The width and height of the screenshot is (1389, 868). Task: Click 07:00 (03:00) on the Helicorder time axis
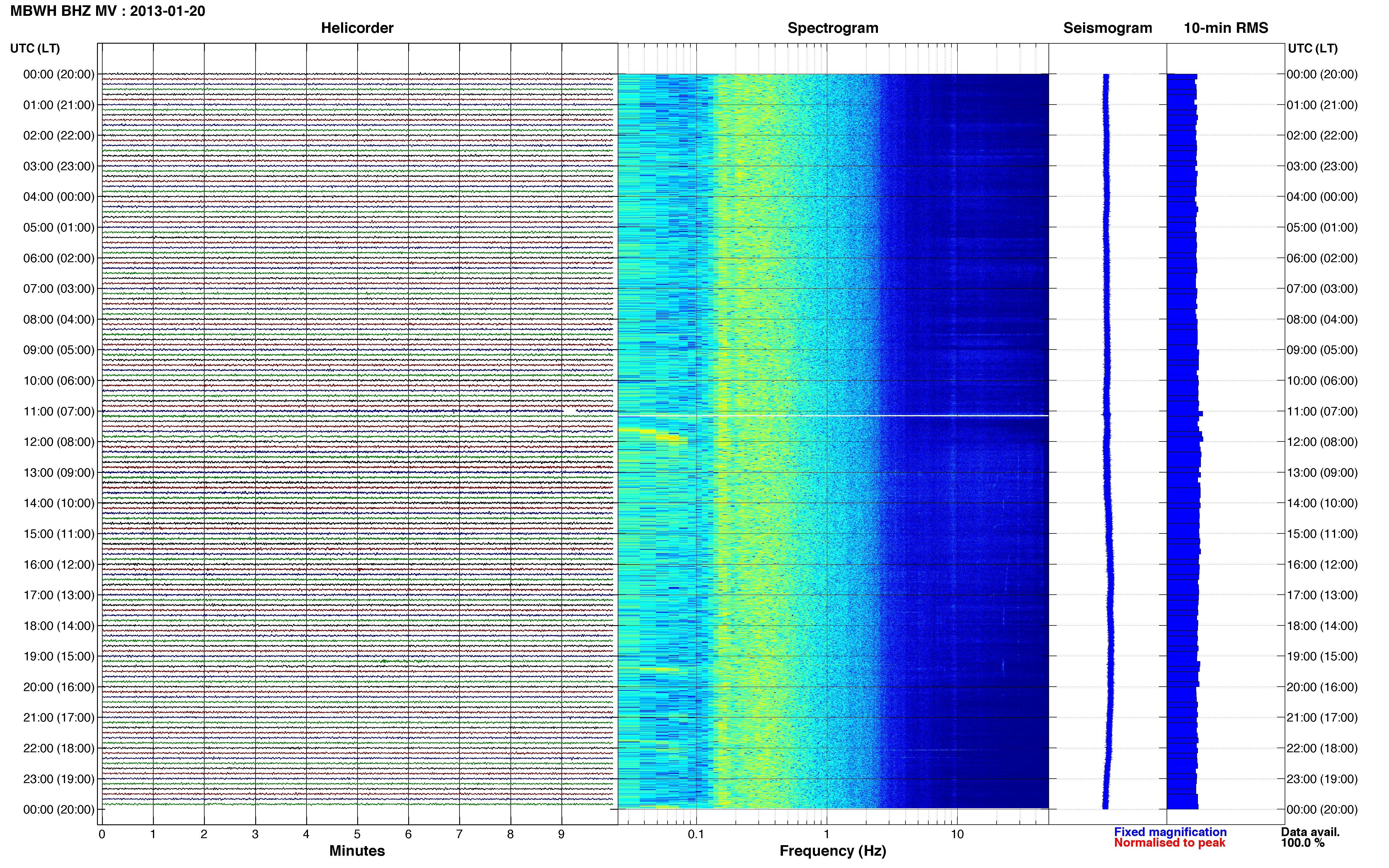pyautogui.click(x=59, y=289)
